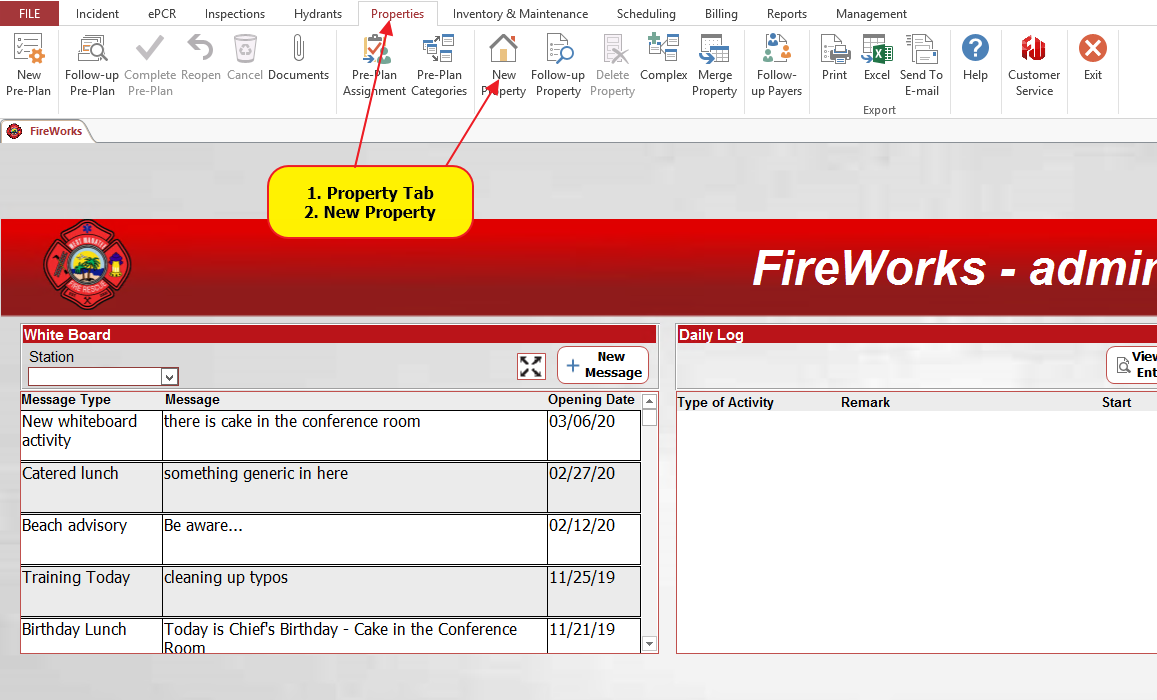
Task: Open the Complex tool
Action: pos(663,58)
